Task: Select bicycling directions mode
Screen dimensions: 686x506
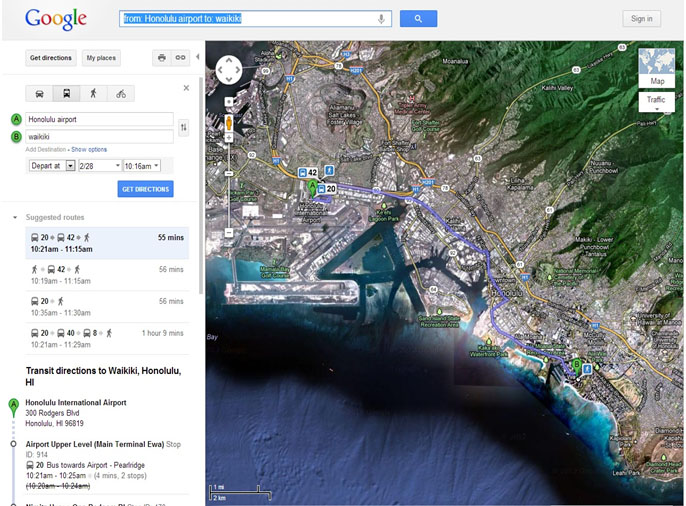Action: [121, 94]
